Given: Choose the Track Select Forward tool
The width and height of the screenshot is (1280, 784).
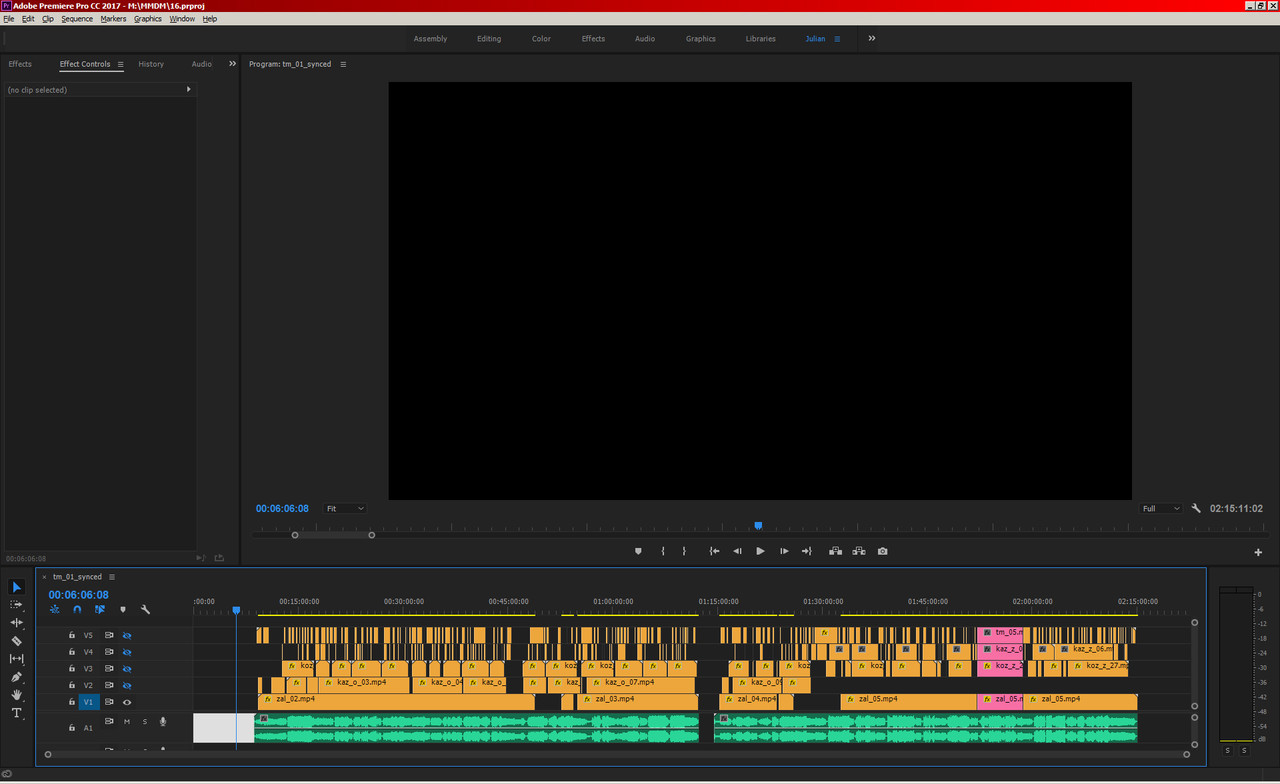Looking at the screenshot, I should (17, 605).
